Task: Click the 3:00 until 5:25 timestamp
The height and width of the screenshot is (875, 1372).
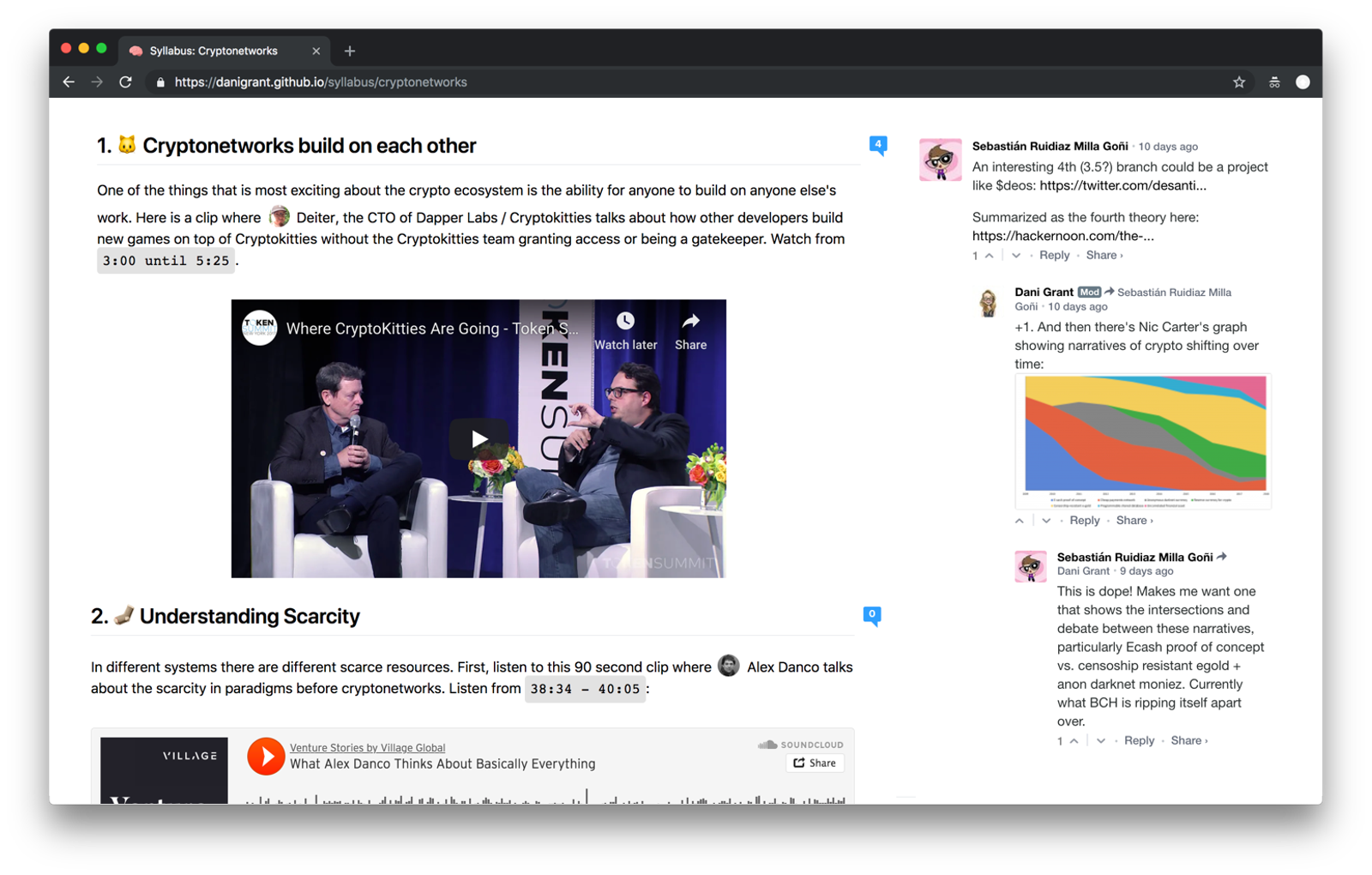Action: [165, 261]
